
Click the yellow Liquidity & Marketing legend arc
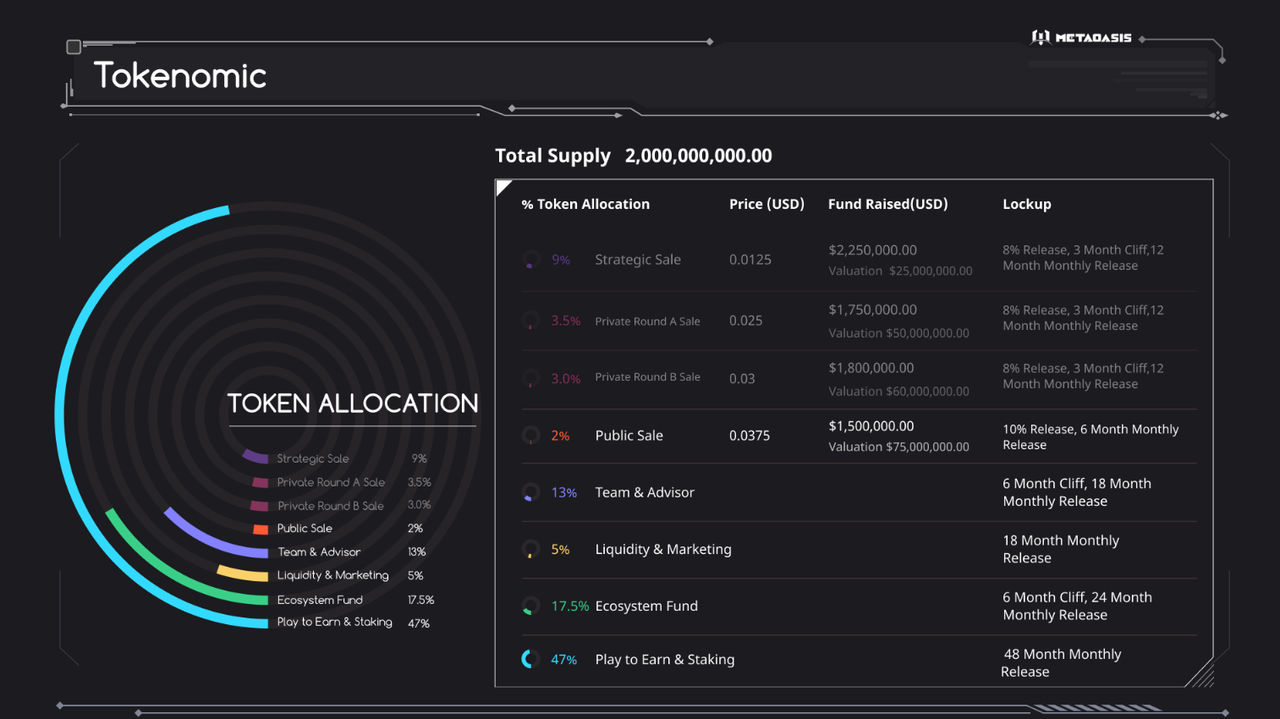pos(242,573)
